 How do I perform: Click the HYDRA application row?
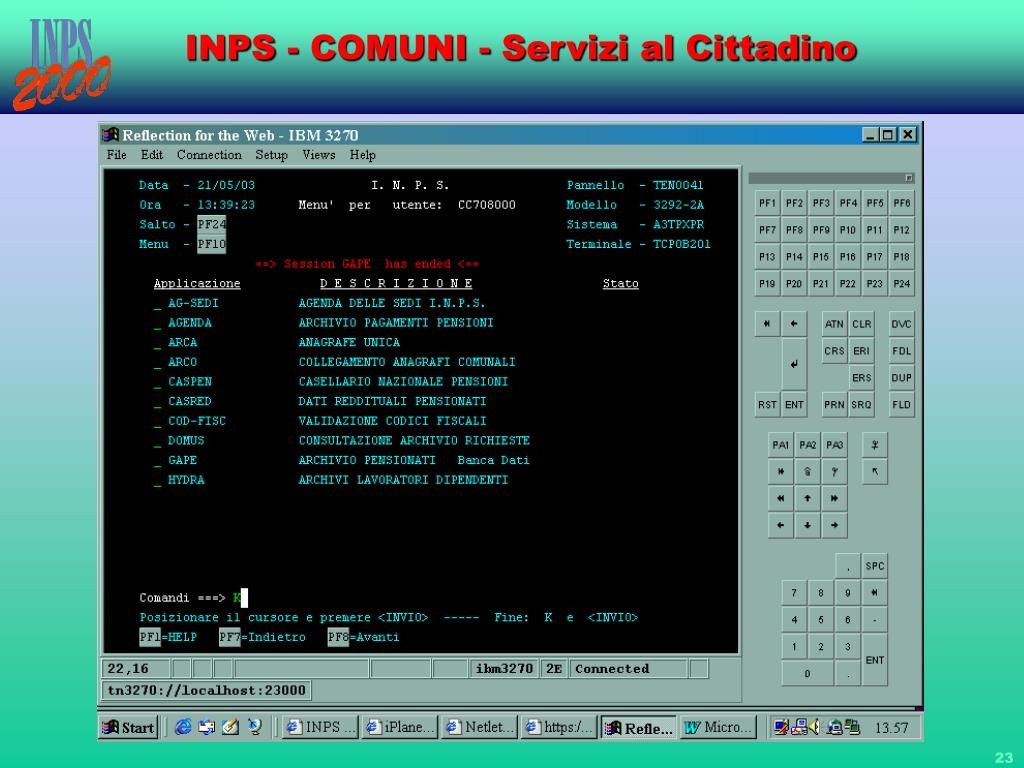pos(331,480)
